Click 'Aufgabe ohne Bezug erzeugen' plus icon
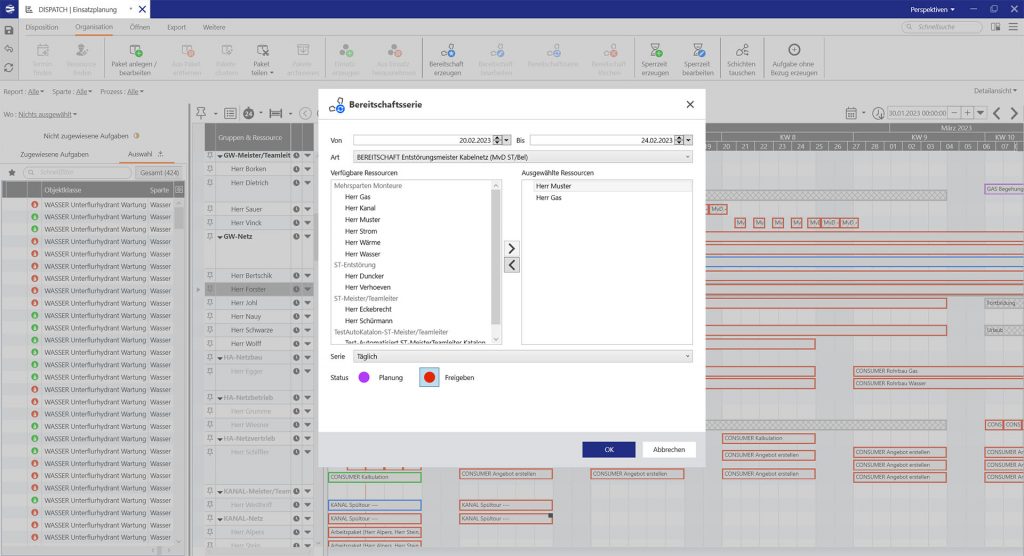The width and height of the screenshot is (1024, 556). 794,50
